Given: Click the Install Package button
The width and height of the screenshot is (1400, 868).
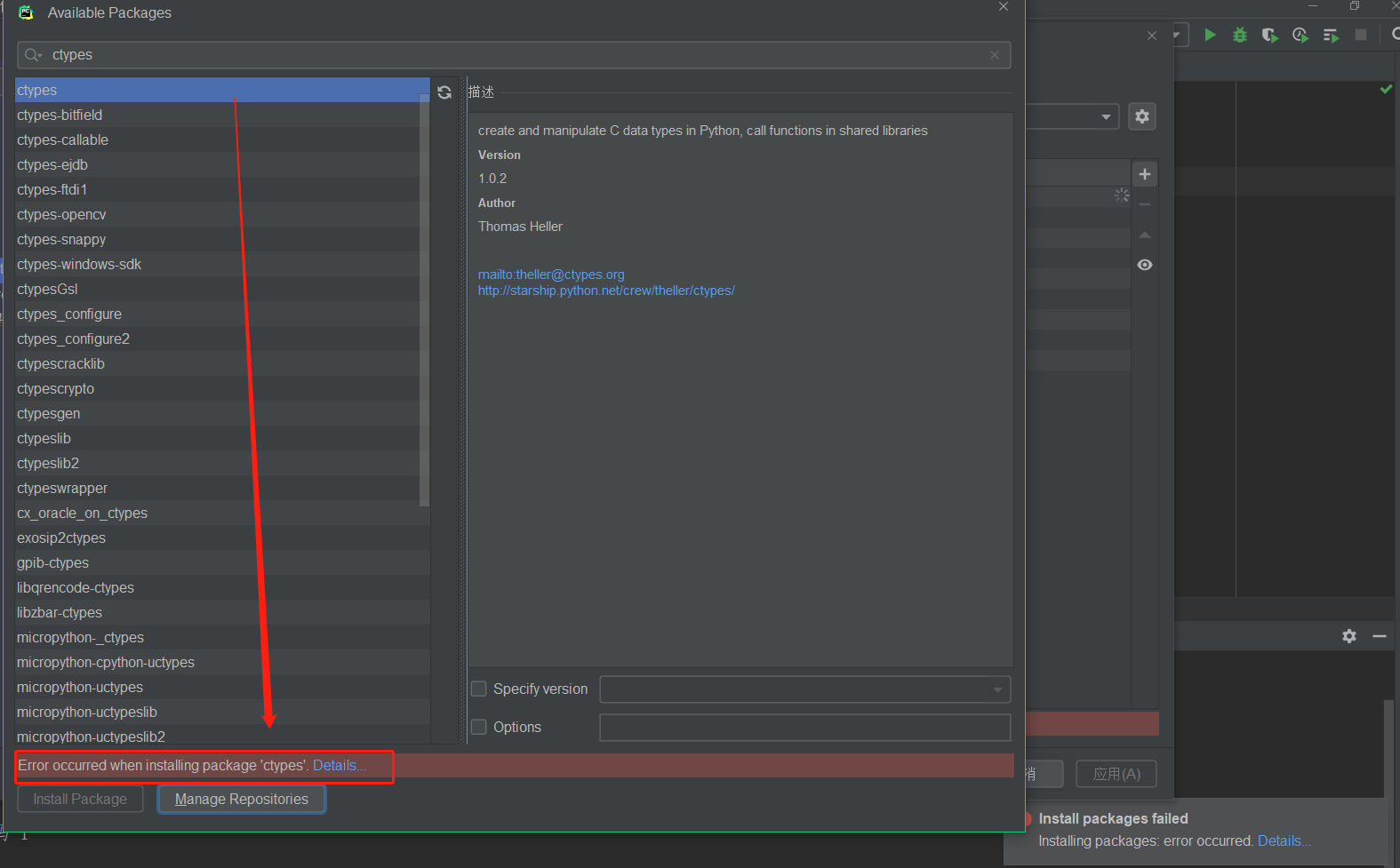Looking at the screenshot, I should 80,799.
